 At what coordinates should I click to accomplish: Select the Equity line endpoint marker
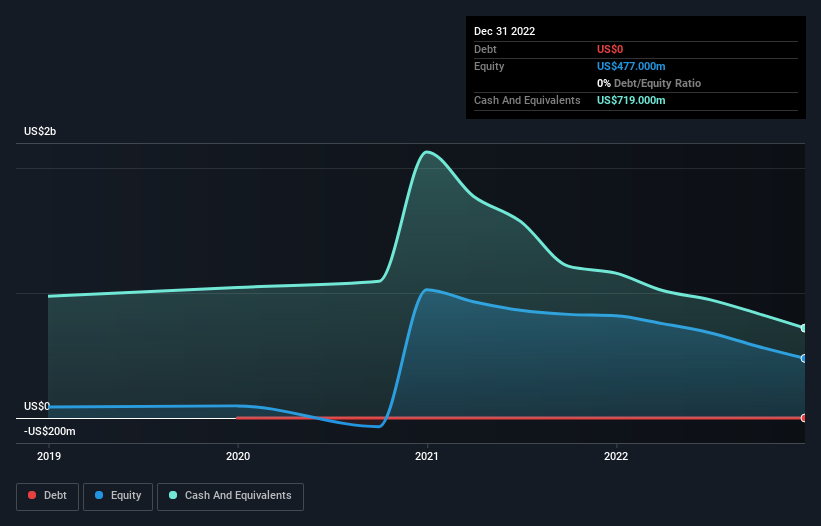(804, 359)
